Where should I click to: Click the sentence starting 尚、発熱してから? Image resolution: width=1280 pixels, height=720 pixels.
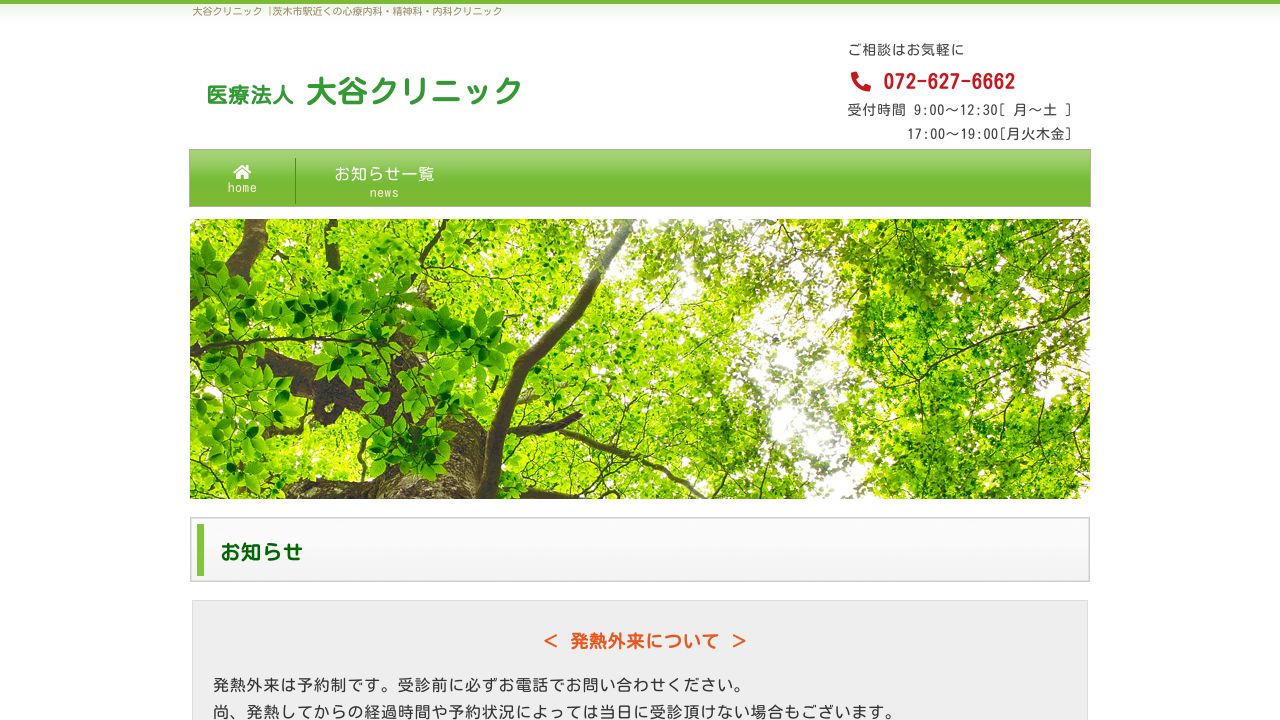[x=554, y=712]
